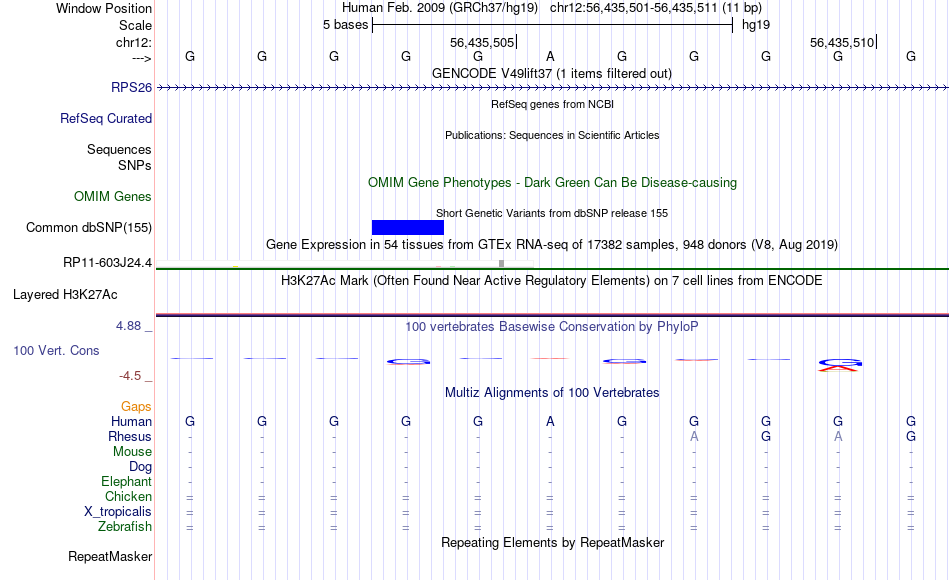Click the chr12: ruler label
This screenshot has width=950, height=580.
click(x=133, y=42)
